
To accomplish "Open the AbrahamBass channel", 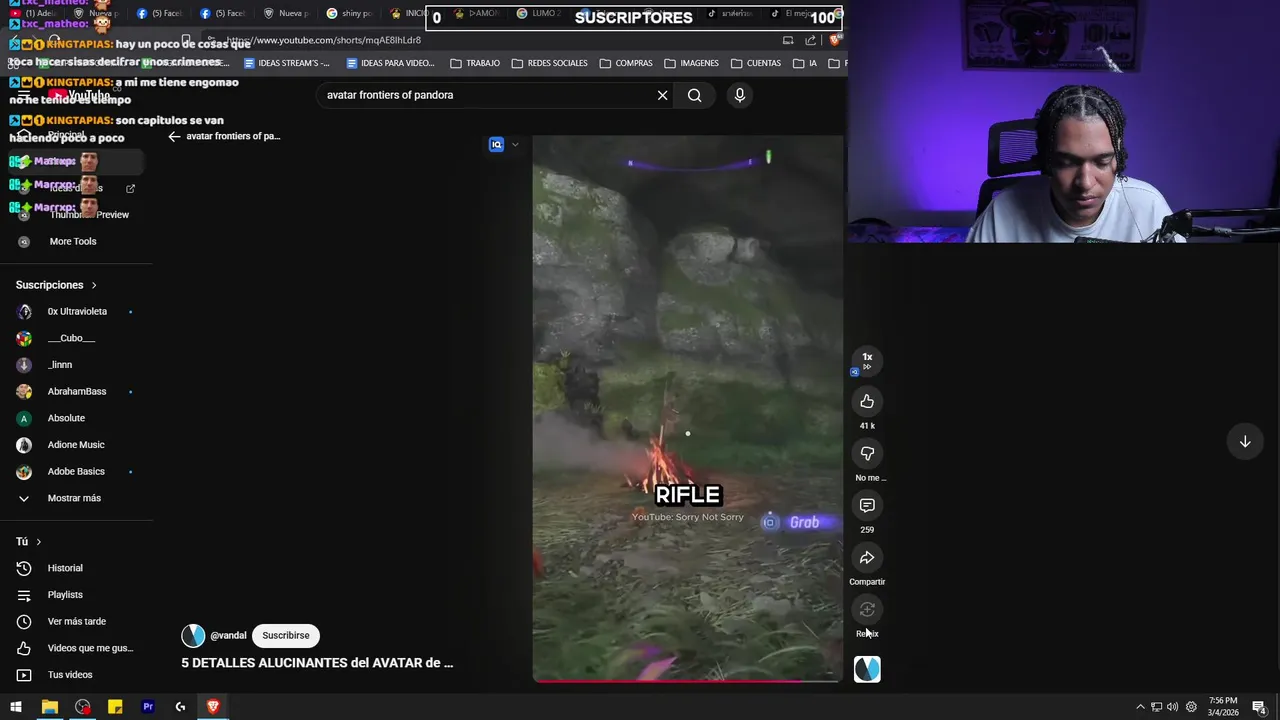I will tap(77, 391).
